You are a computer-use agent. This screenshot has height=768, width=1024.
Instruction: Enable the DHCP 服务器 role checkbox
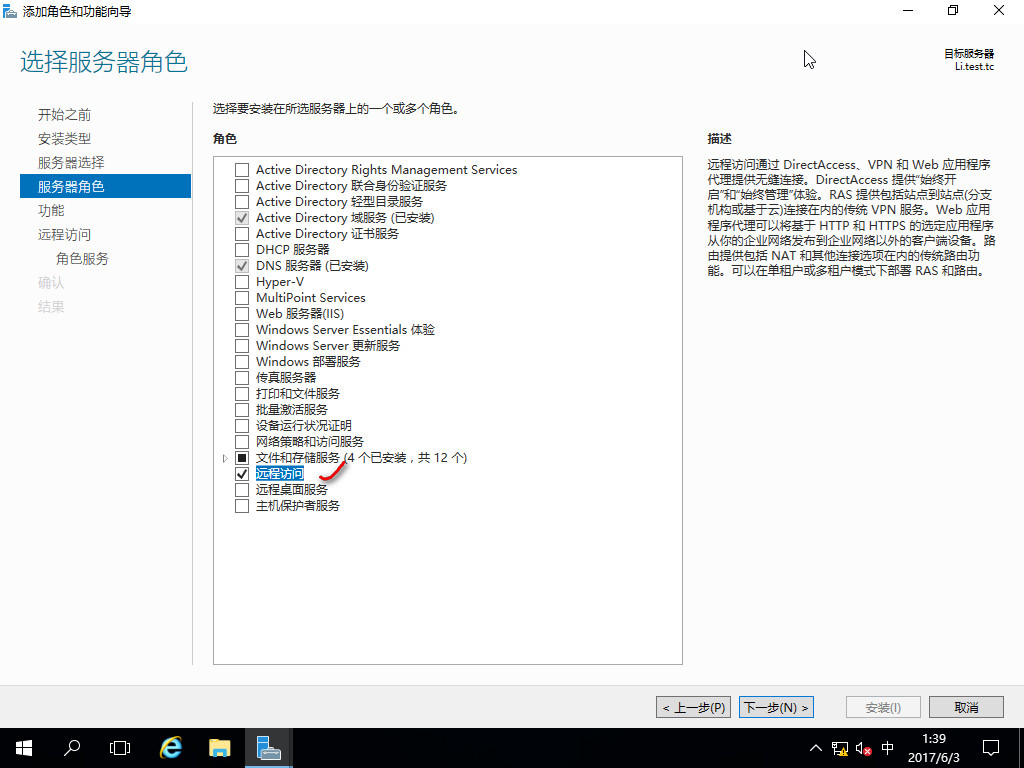tap(242, 250)
